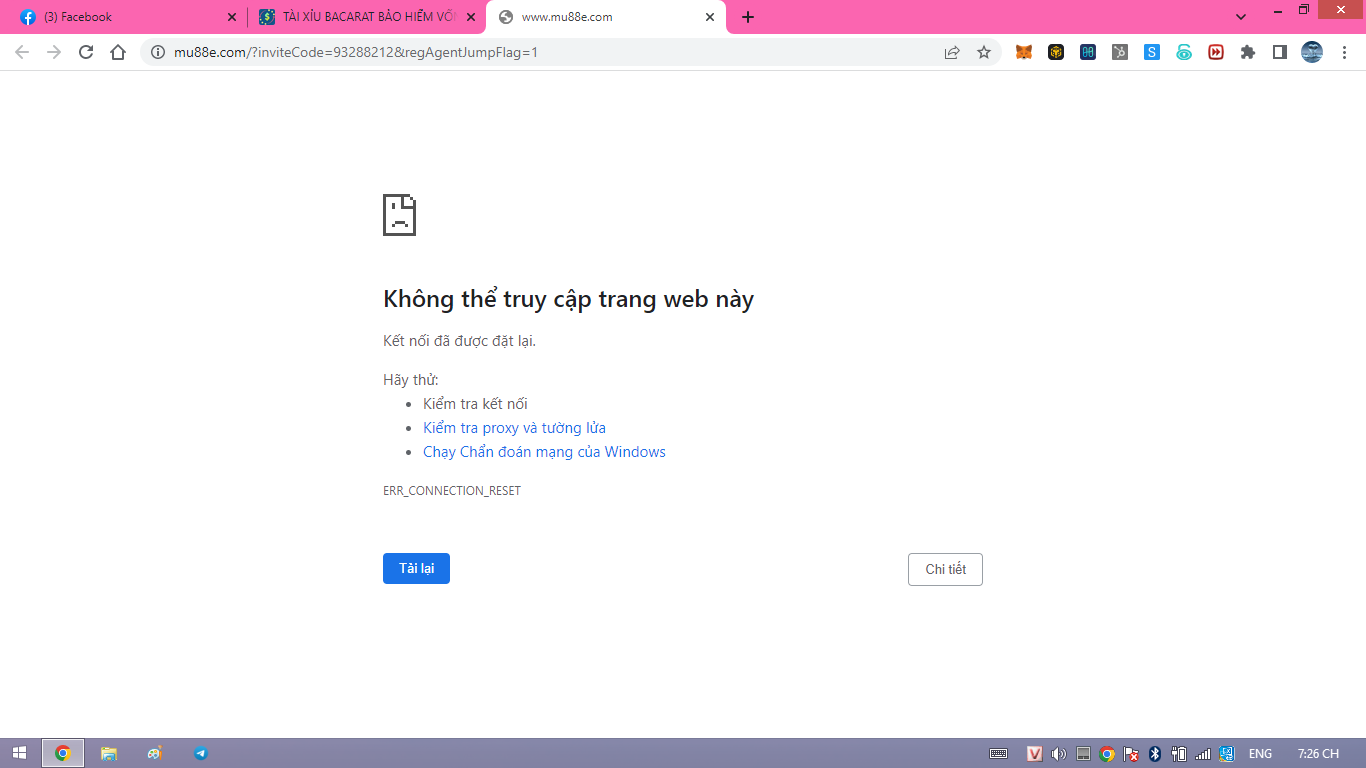Check the battery power status icon

[1179, 754]
